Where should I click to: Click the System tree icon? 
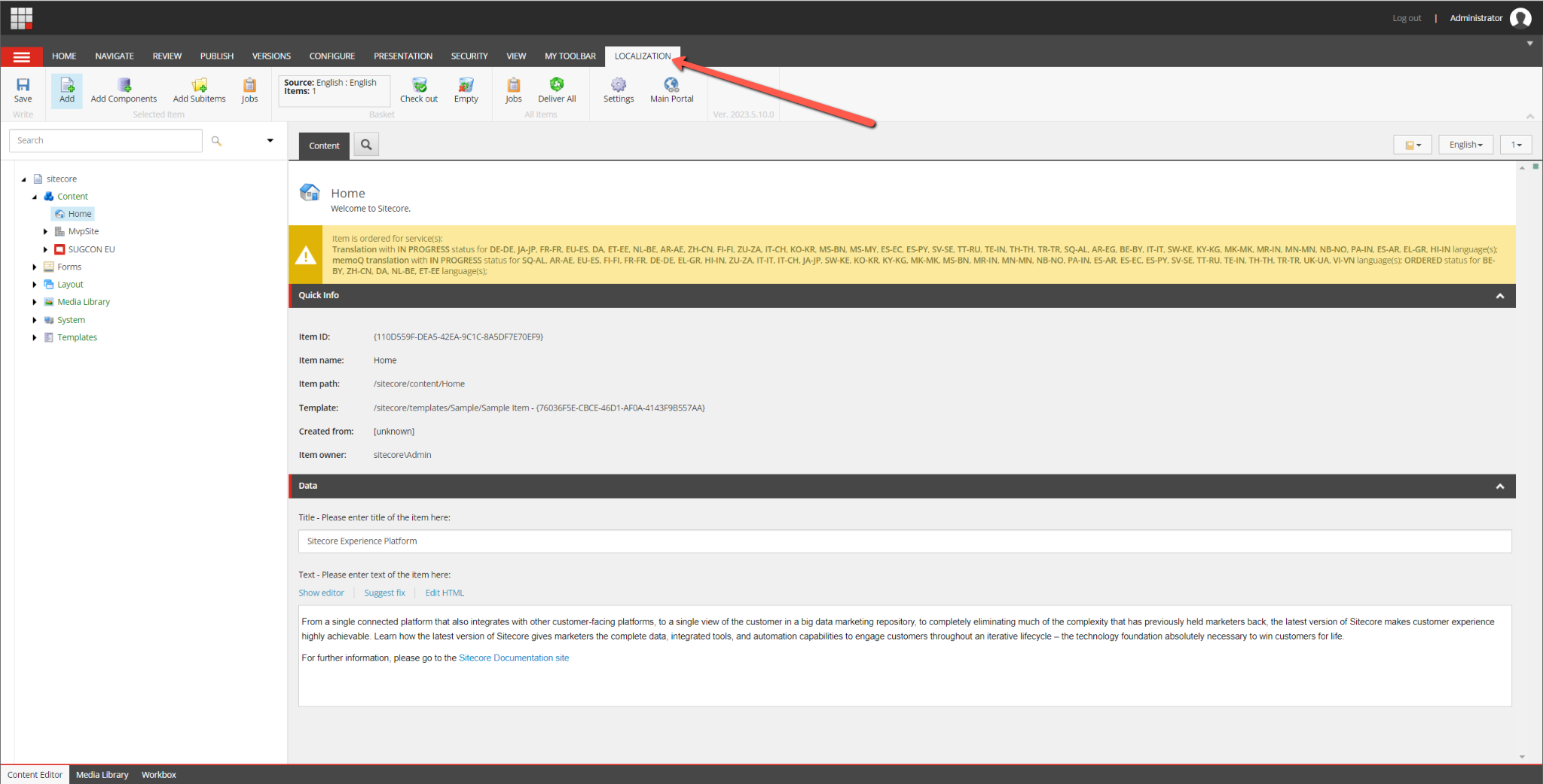click(x=49, y=320)
